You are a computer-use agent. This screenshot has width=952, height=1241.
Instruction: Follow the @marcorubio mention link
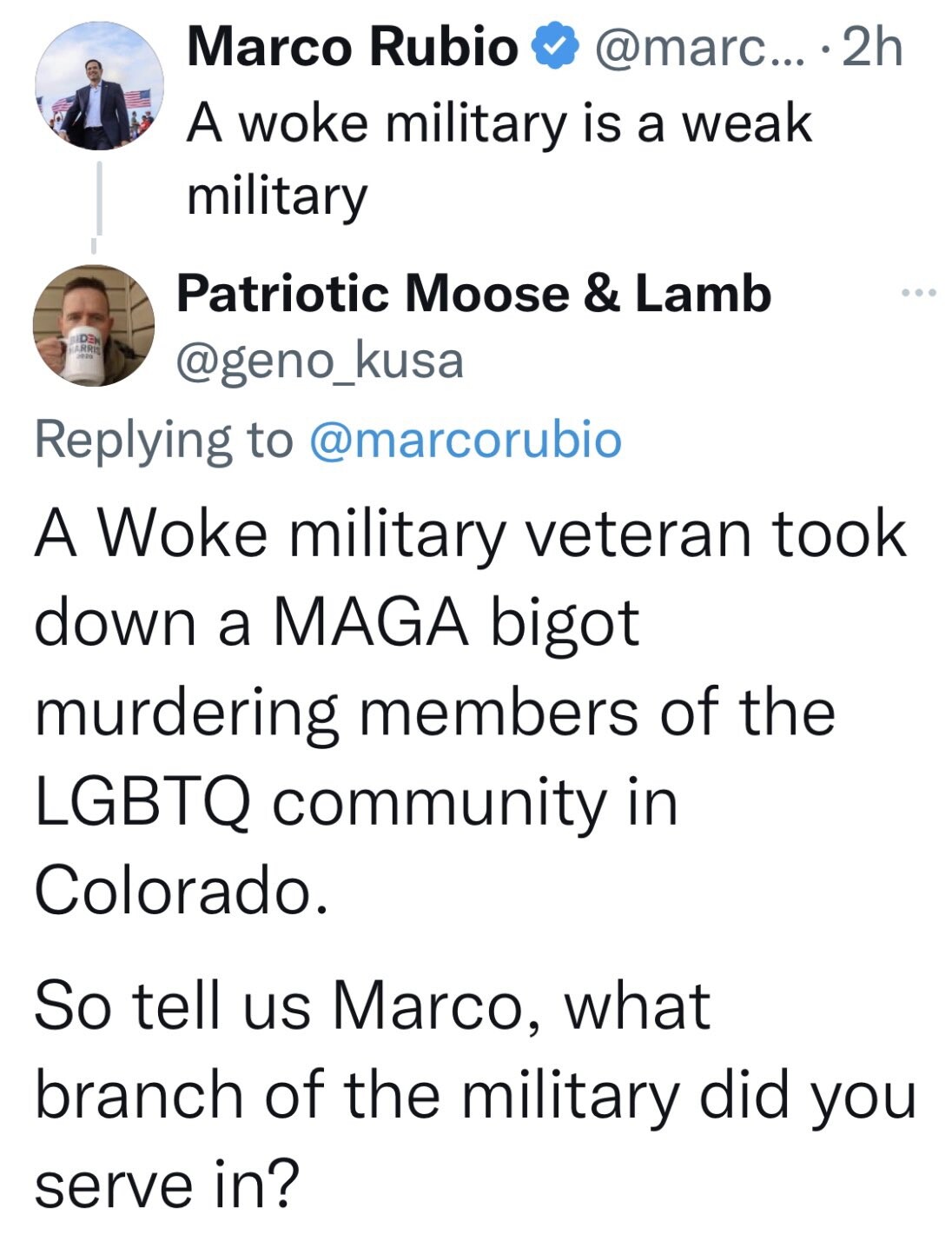[x=465, y=440]
